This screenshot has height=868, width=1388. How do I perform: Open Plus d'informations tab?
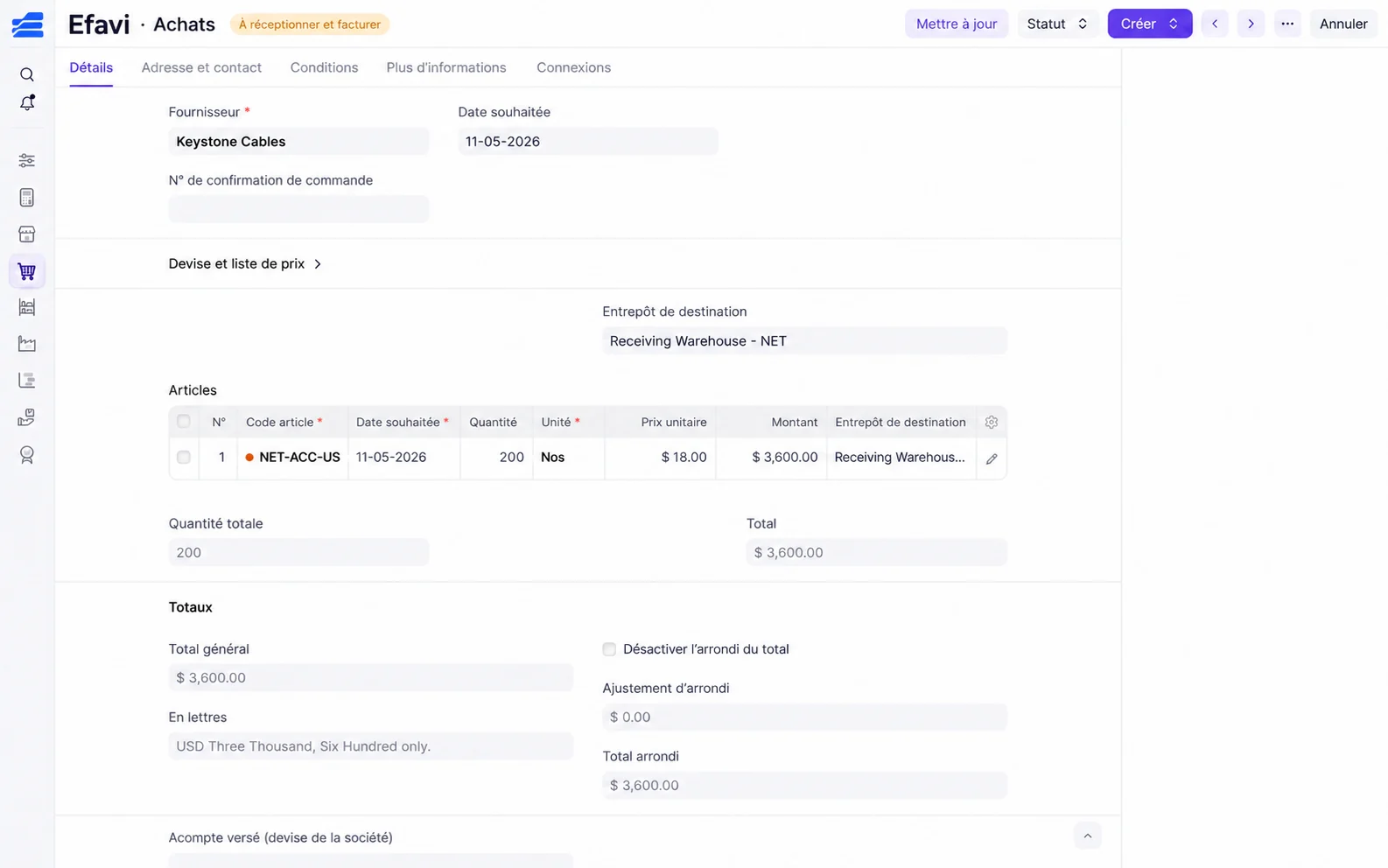click(446, 67)
